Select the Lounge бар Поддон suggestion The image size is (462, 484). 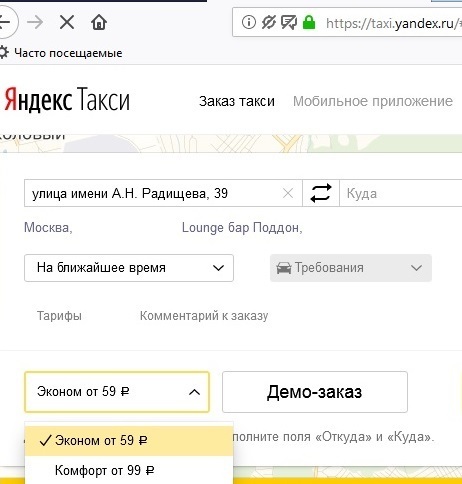click(x=242, y=228)
